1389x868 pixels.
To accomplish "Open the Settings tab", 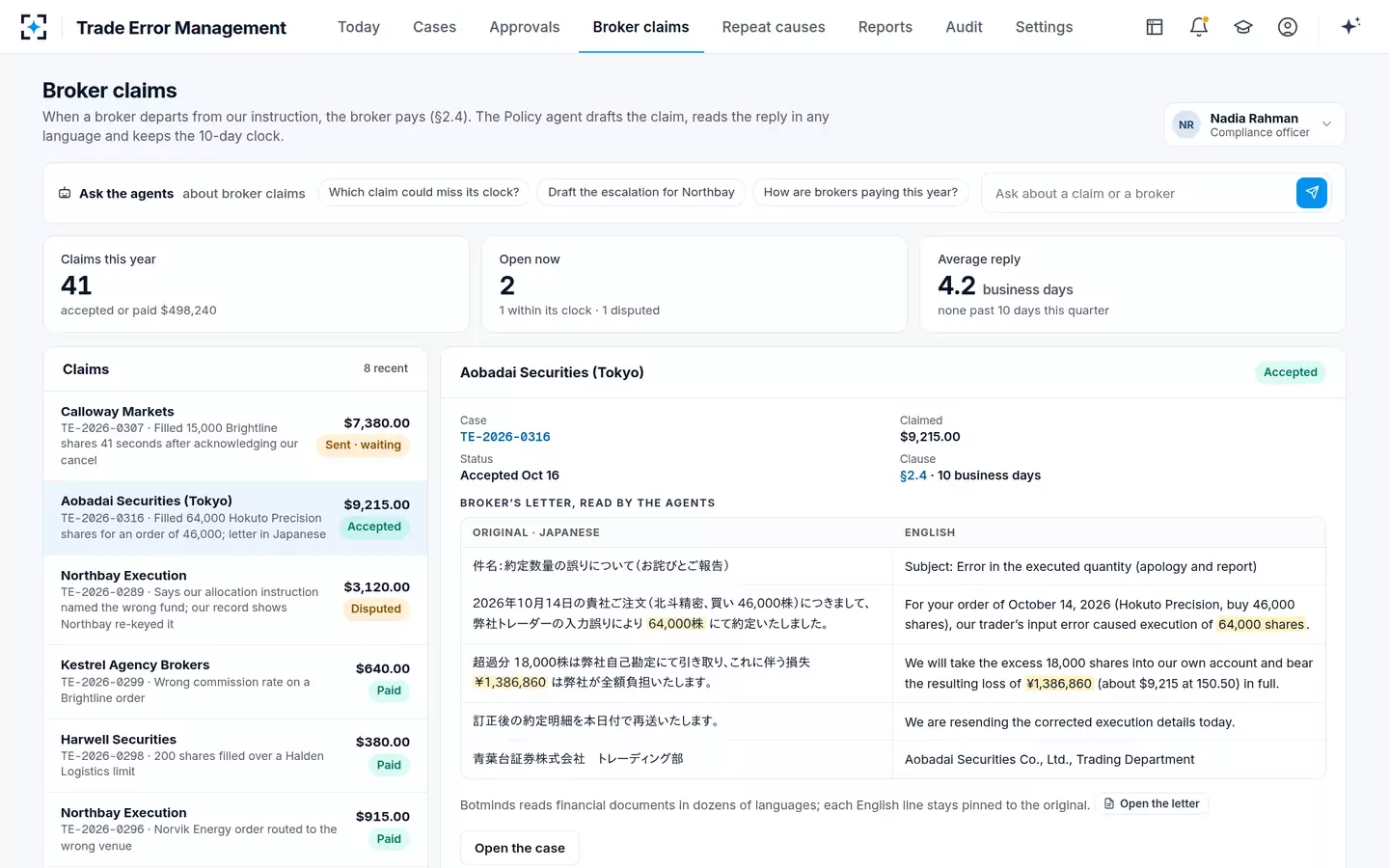I will point(1044,27).
